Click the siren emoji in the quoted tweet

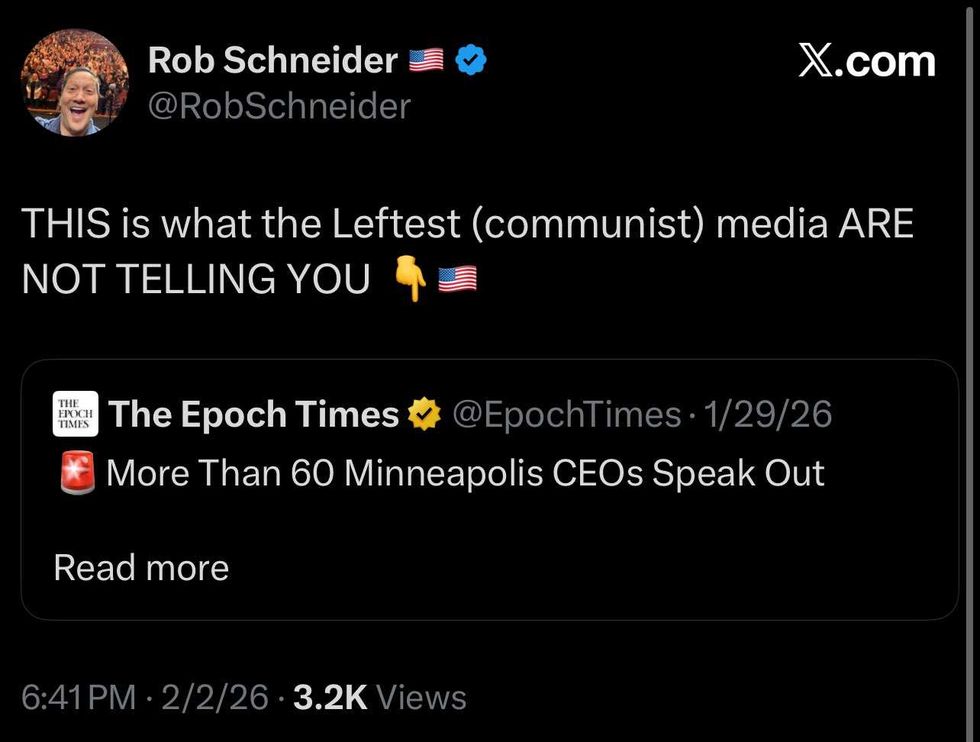74,472
